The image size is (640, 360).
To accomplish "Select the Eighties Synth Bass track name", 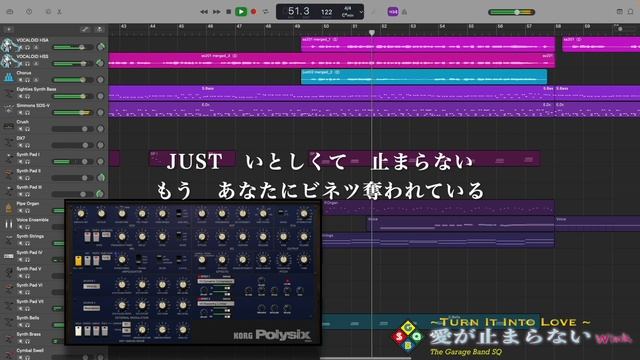I will 36,89.
